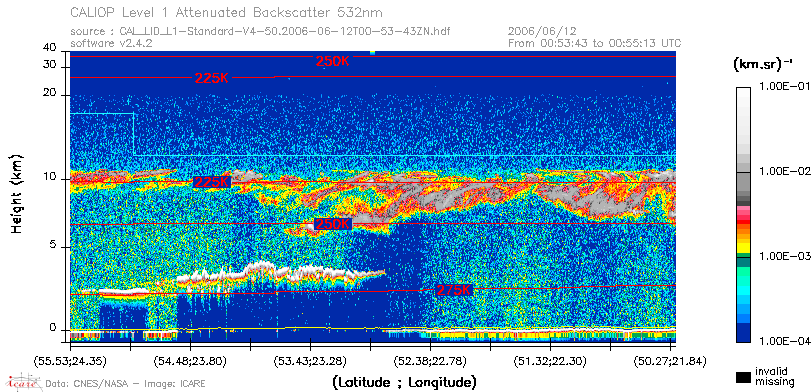Click the '275K' isotherm label

pos(455,290)
